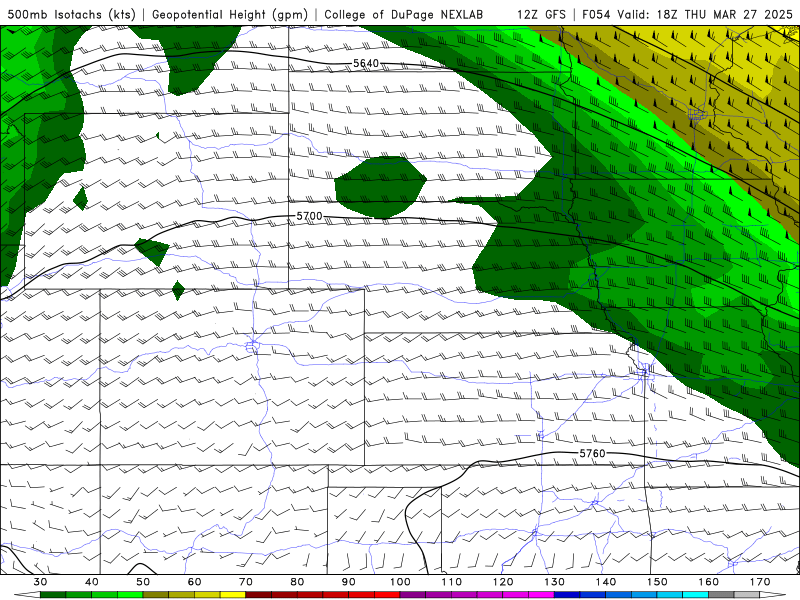Click the 'F054' forecast hour text
800x600 pixels.
tap(596, 14)
